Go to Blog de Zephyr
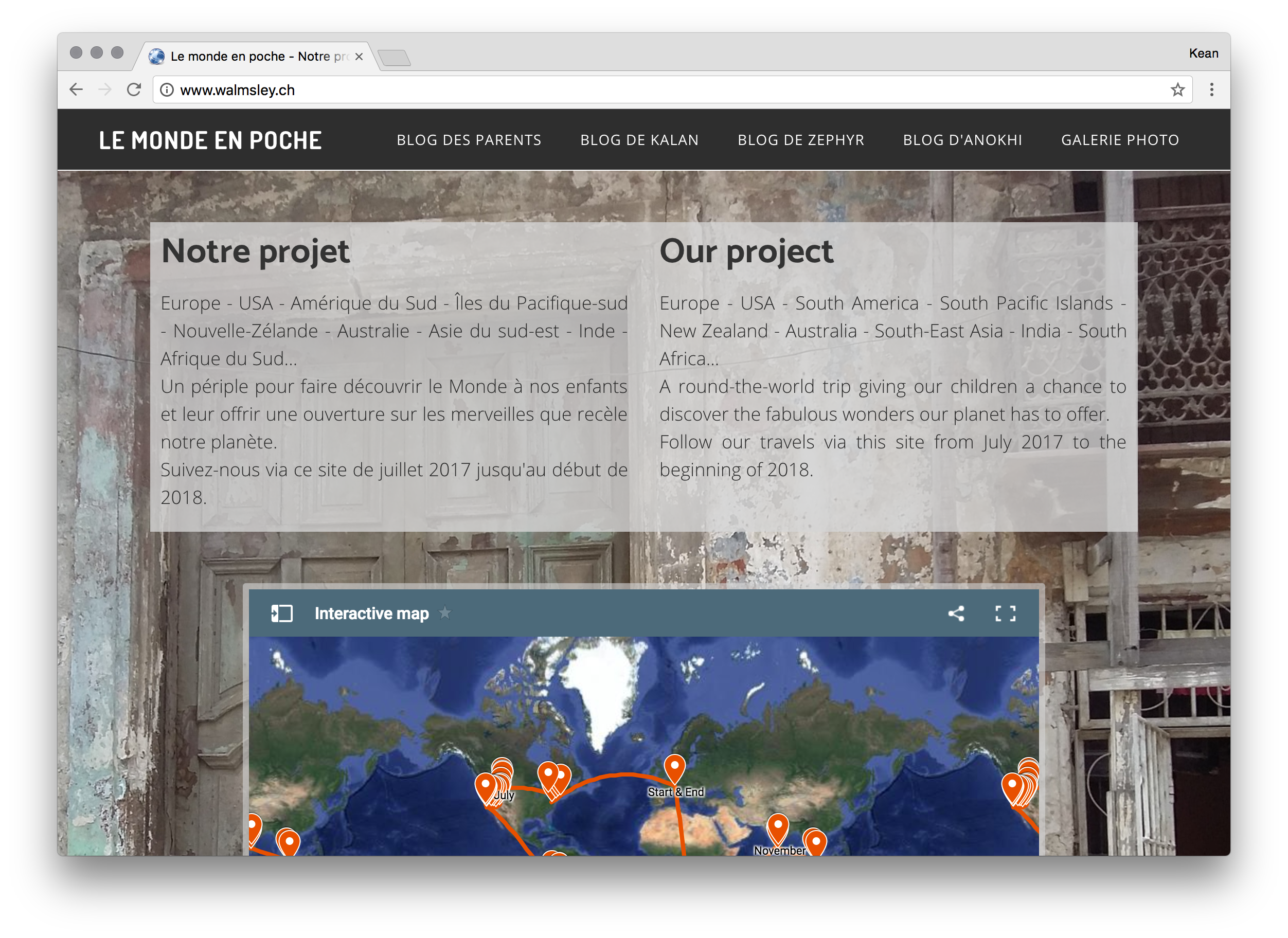The image size is (1288, 938). [801, 140]
